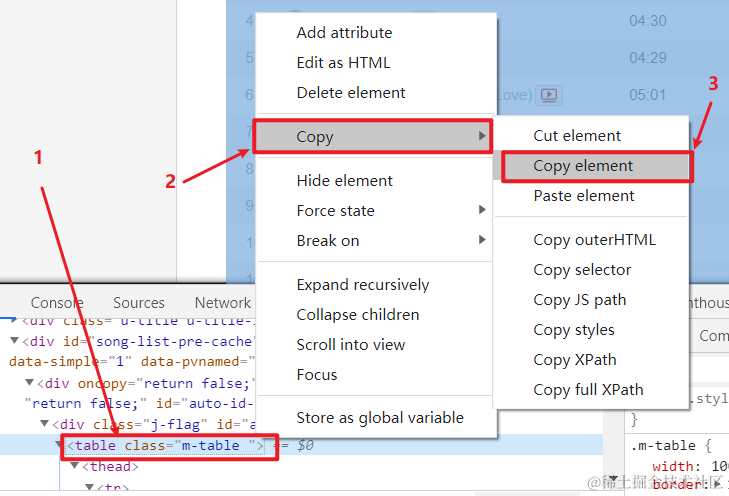
Task: Switch to the Network tab
Action: [x=223, y=303]
